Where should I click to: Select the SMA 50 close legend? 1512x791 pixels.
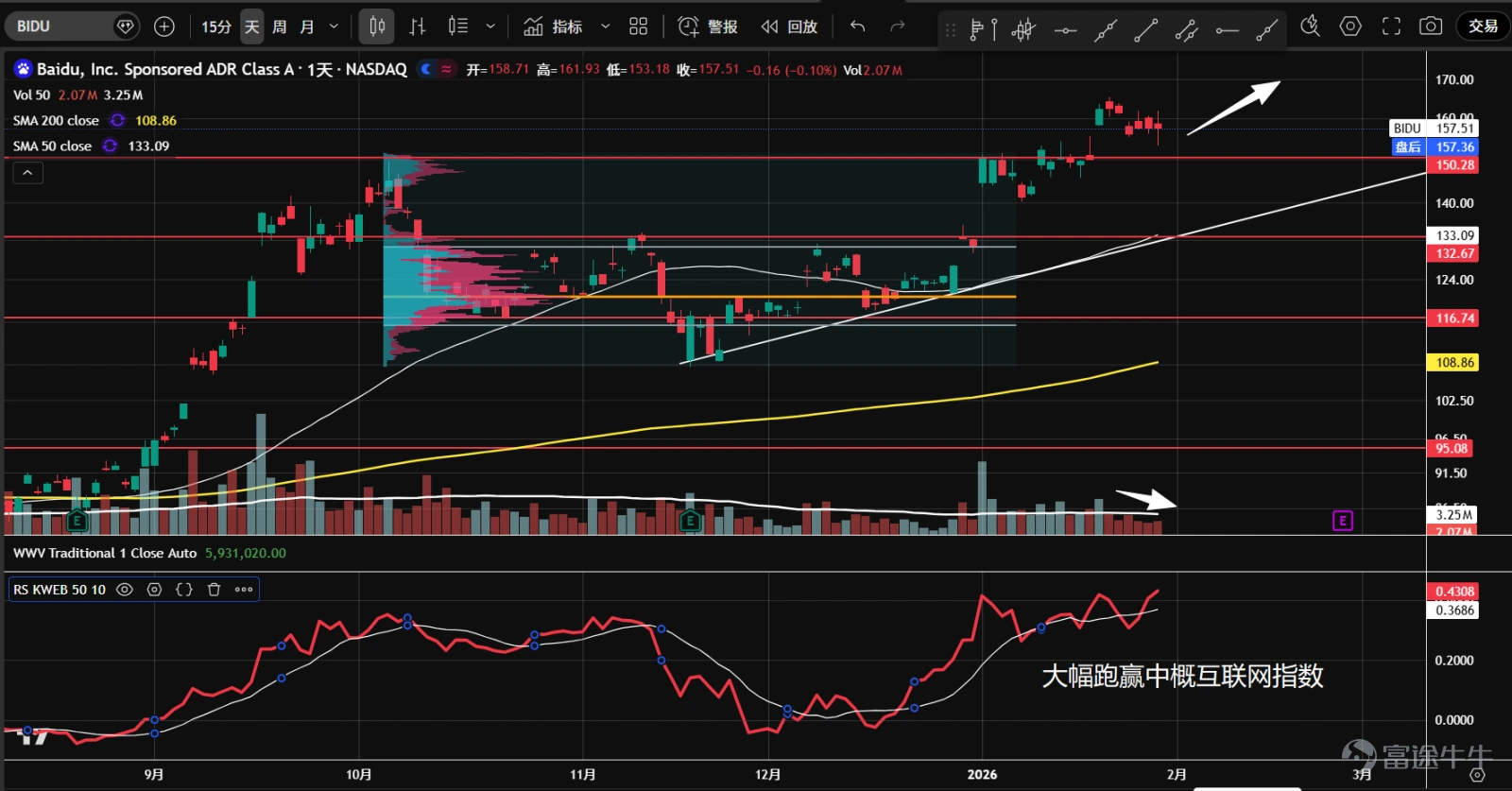coord(52,146)
